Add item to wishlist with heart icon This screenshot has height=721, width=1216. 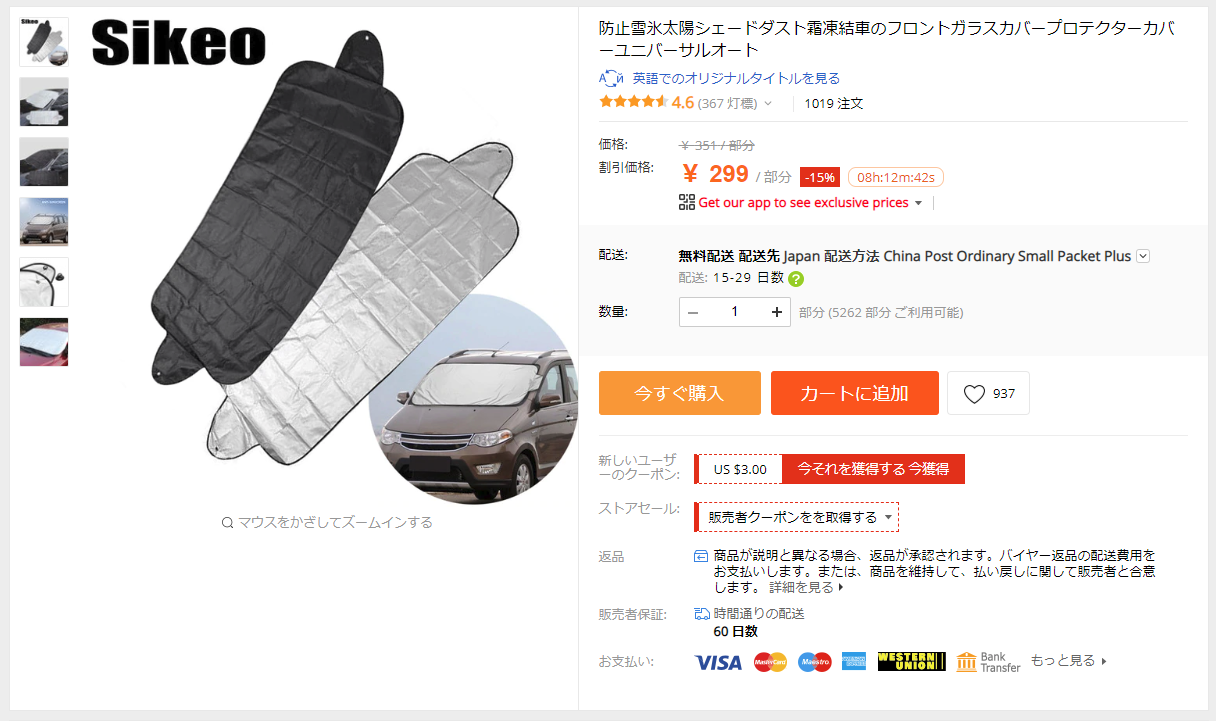tap(988, 393)
